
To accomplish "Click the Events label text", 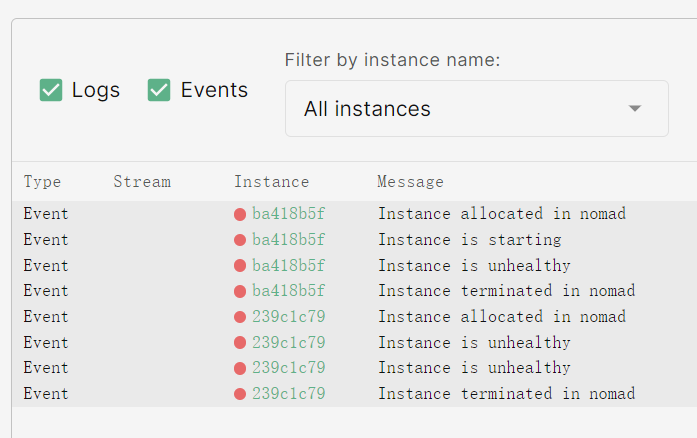I will point(214,90).
